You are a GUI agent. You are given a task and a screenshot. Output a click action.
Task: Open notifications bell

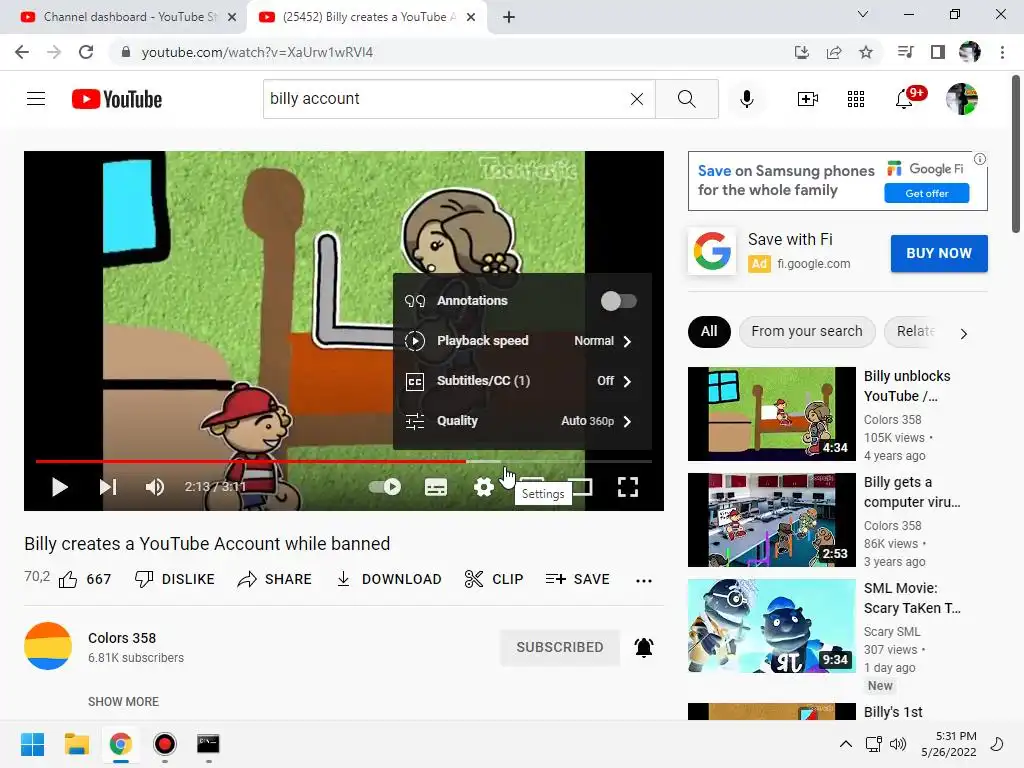coord(904,99)
